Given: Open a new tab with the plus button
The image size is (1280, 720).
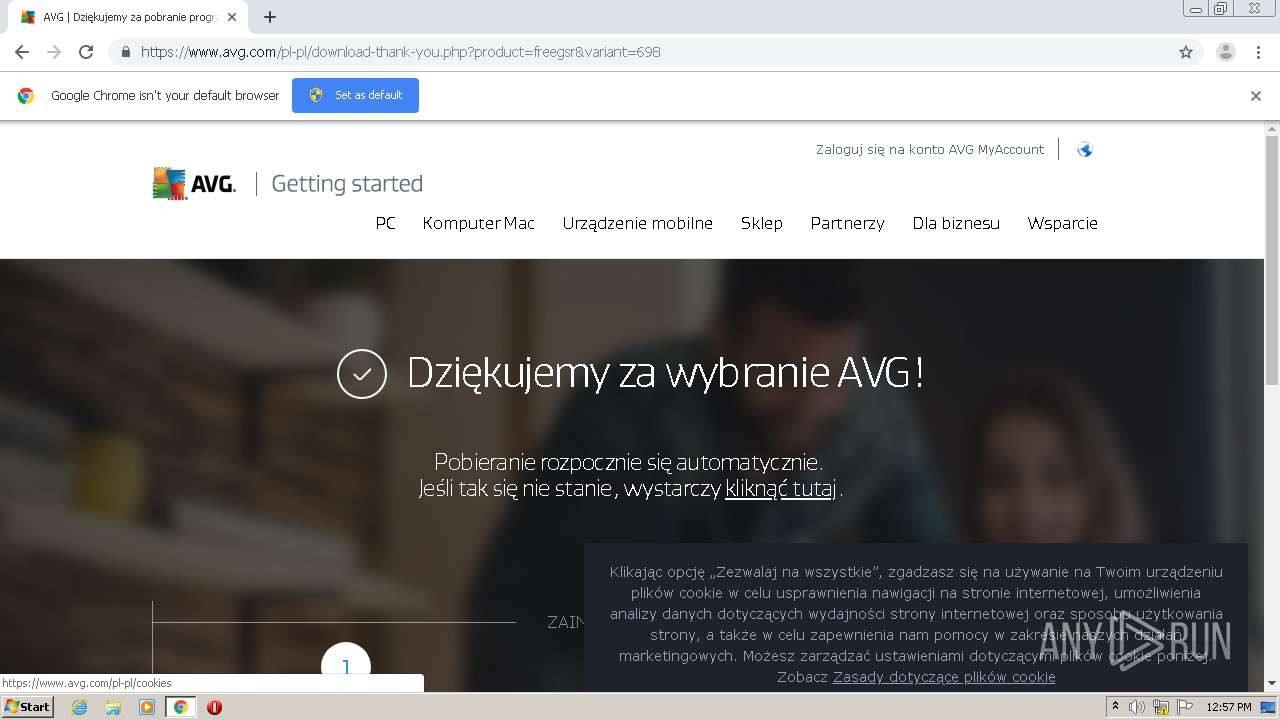Looking at the screenshot, I should [x=270, y=17].
